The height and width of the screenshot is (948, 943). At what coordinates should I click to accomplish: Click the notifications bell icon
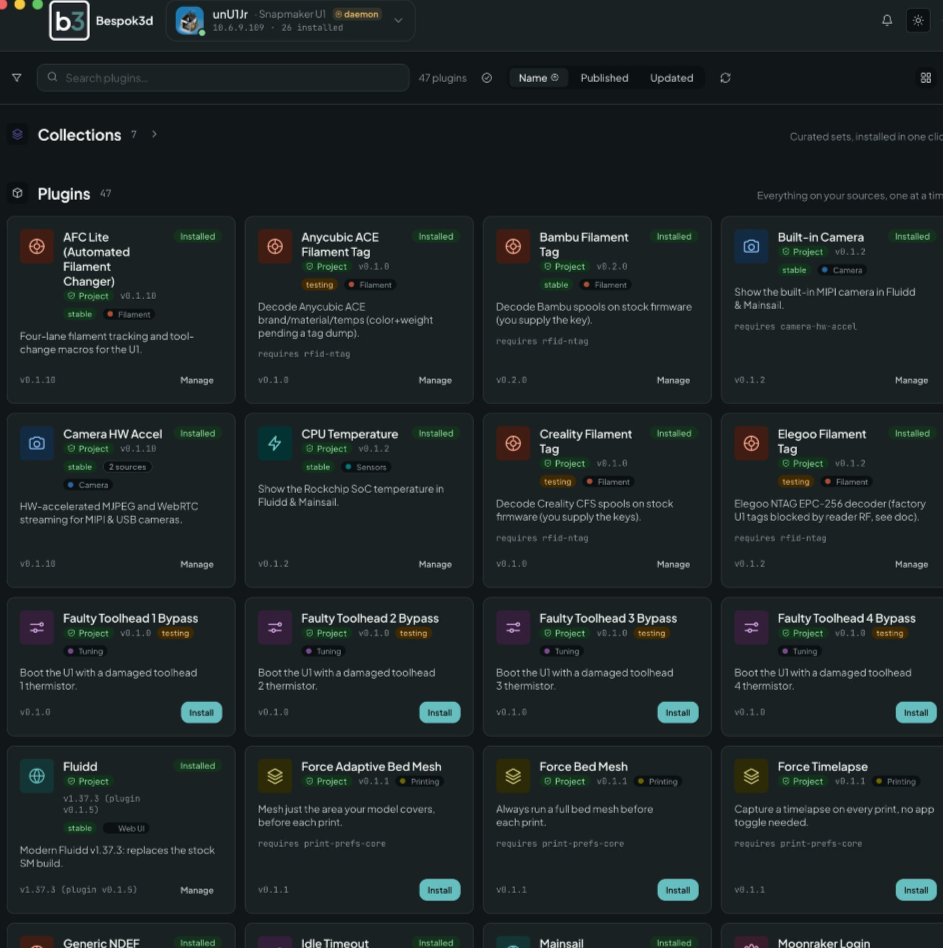[x=887, y=20]
